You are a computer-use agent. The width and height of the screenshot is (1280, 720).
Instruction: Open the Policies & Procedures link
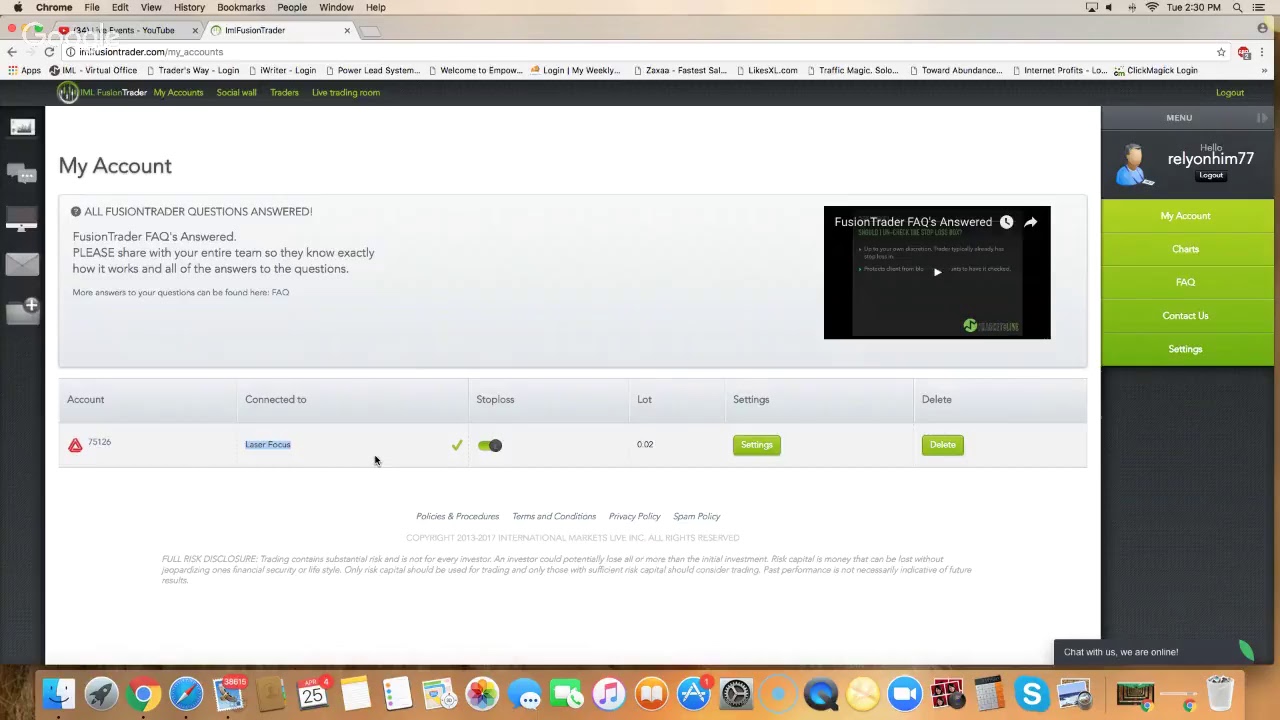click(x=457, y=517)
